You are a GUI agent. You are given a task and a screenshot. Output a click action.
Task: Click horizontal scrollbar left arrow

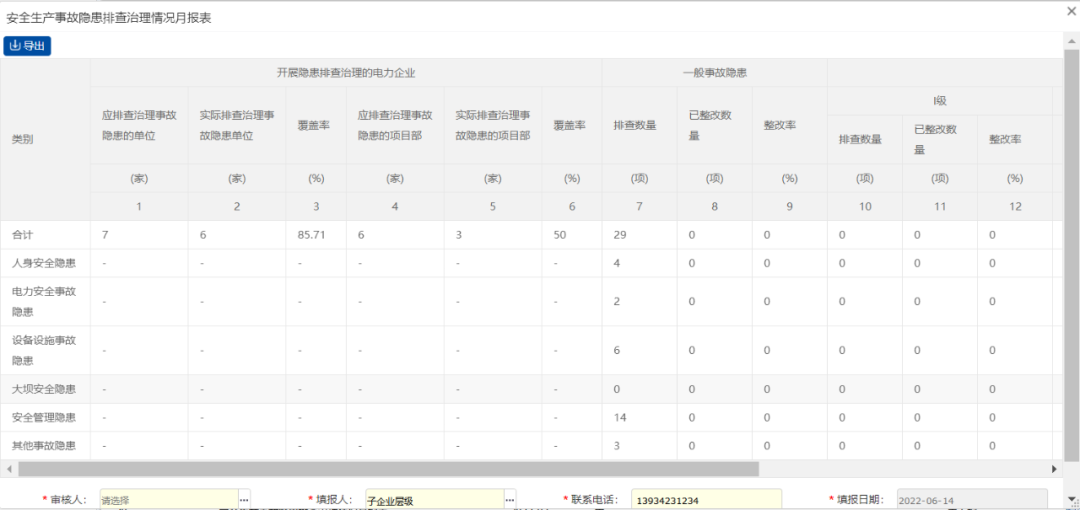(x=8, y=469)
